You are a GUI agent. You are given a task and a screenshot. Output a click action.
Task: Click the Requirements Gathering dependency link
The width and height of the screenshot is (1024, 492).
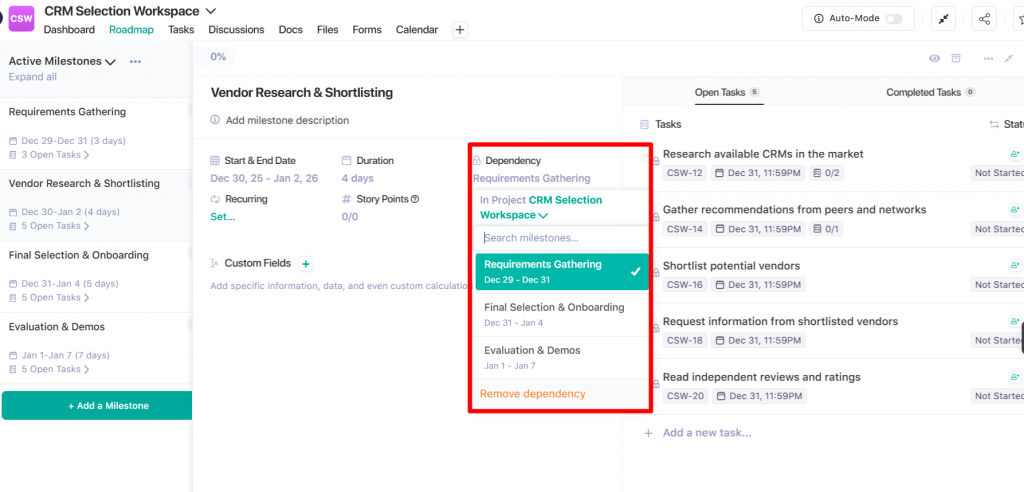point(532,178)
